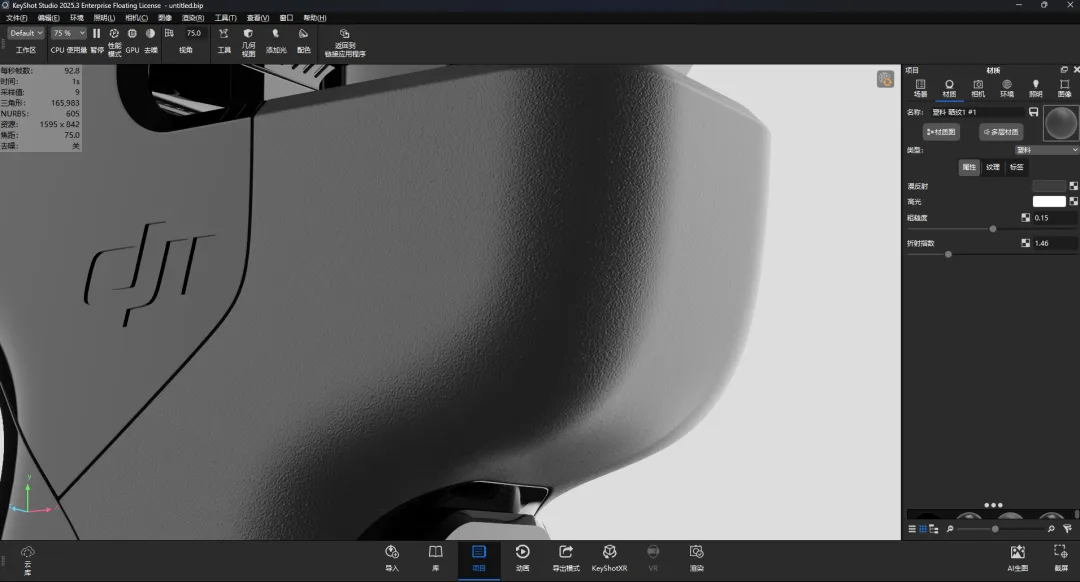Open the material type (塑料) dropdown
The width and height of the screenshot is (1080, 582).
1046,150
